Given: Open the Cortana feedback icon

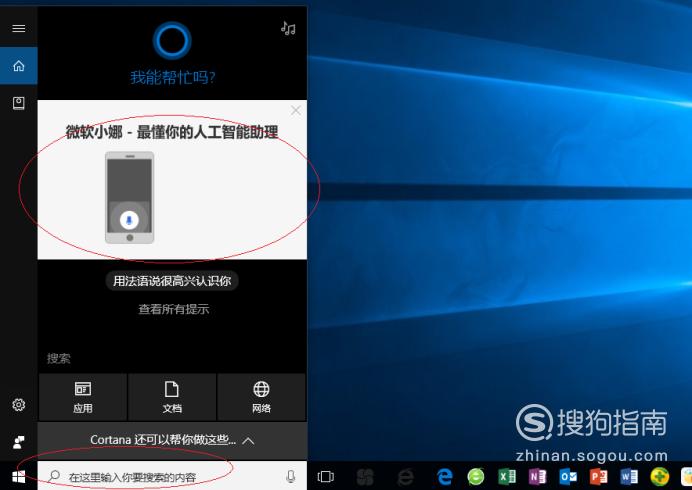Looking at the screenshot, I should click(x=19, y=442).
